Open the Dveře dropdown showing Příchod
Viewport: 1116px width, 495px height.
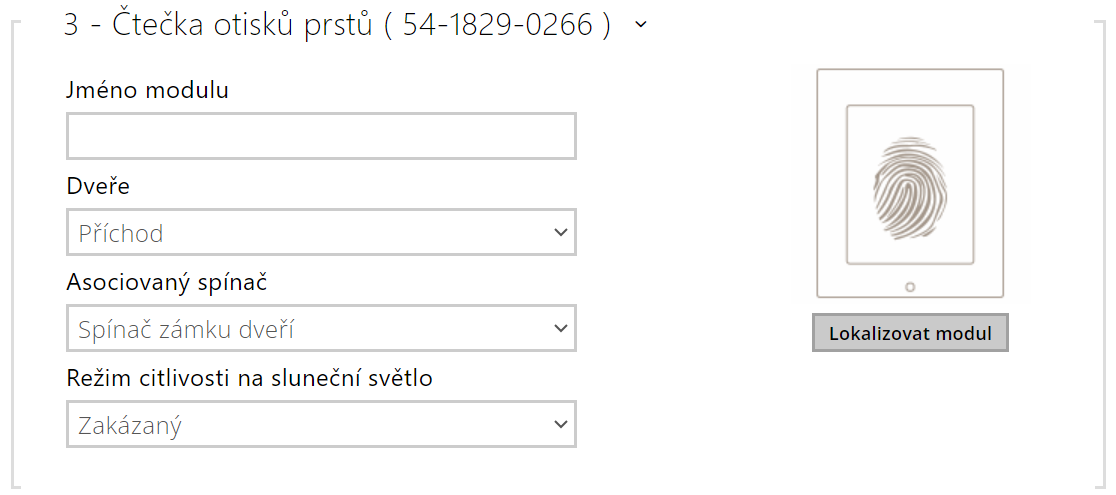(x=321, y=233)
